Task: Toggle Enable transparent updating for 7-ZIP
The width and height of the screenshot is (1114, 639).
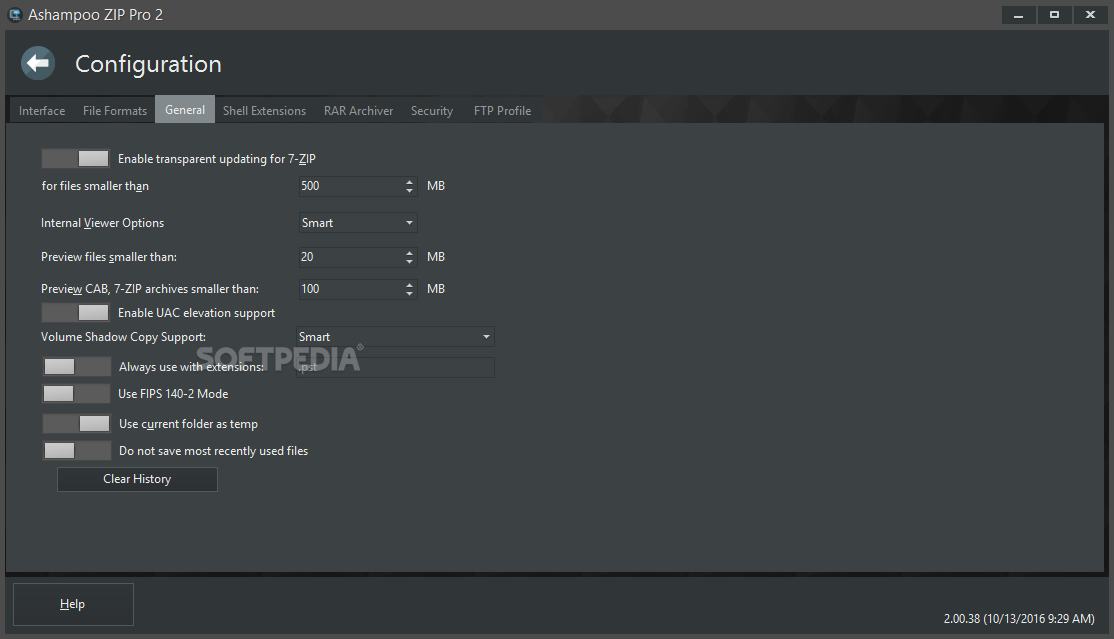Action: (75, 159)
